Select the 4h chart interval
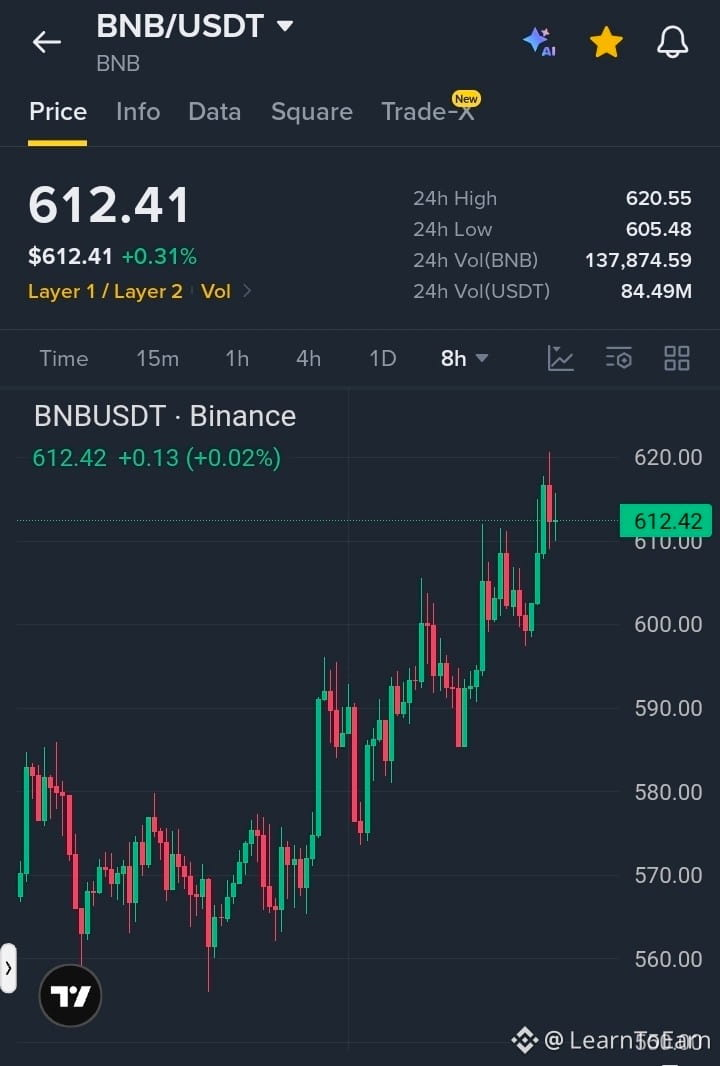 (x=308, y=358)
